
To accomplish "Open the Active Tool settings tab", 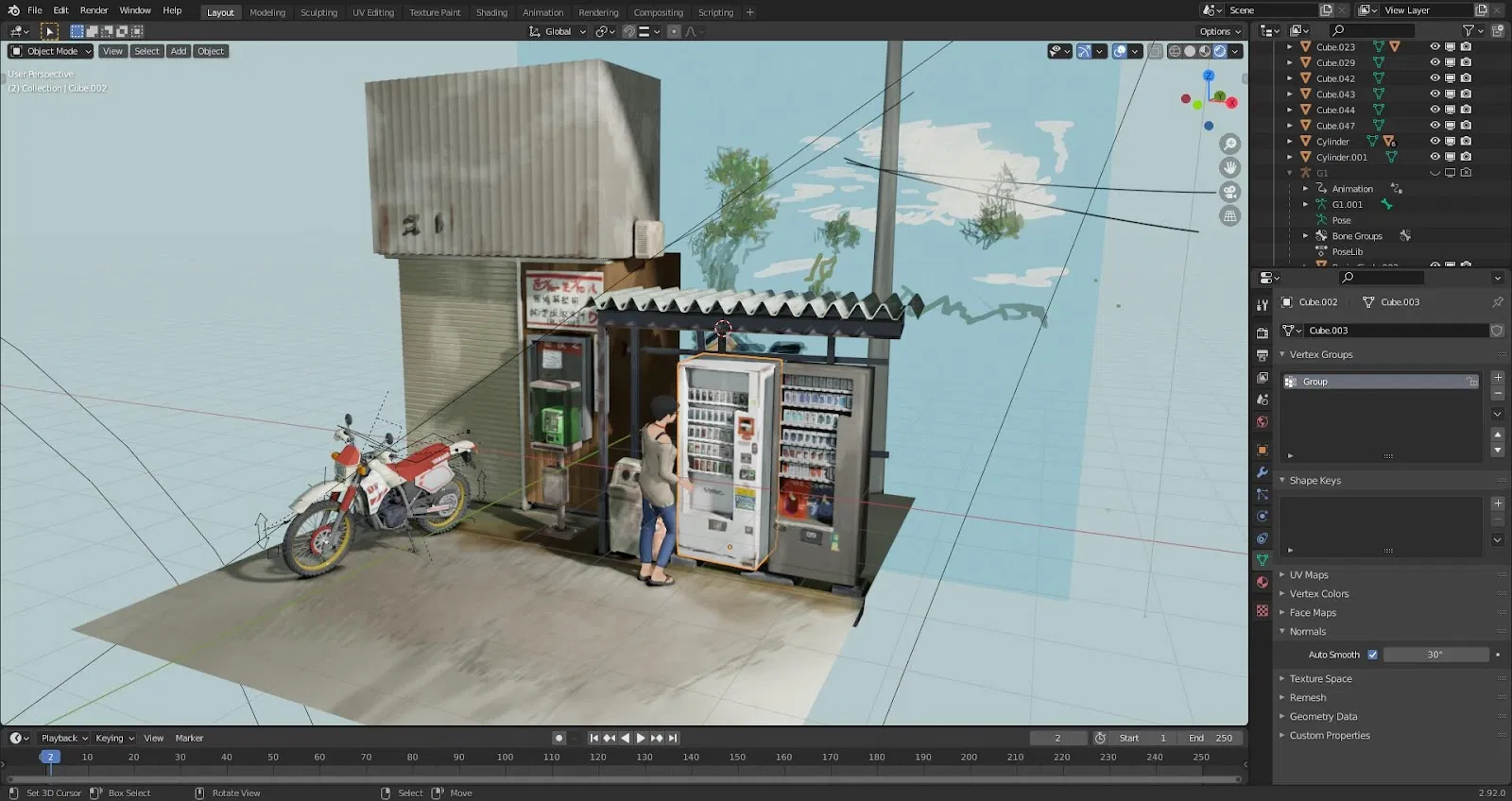I will click(1263, 304).
